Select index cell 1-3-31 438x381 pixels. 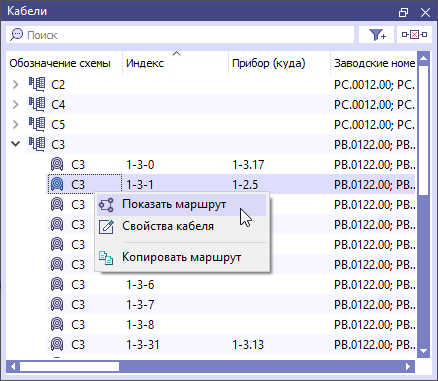(175, 344)
